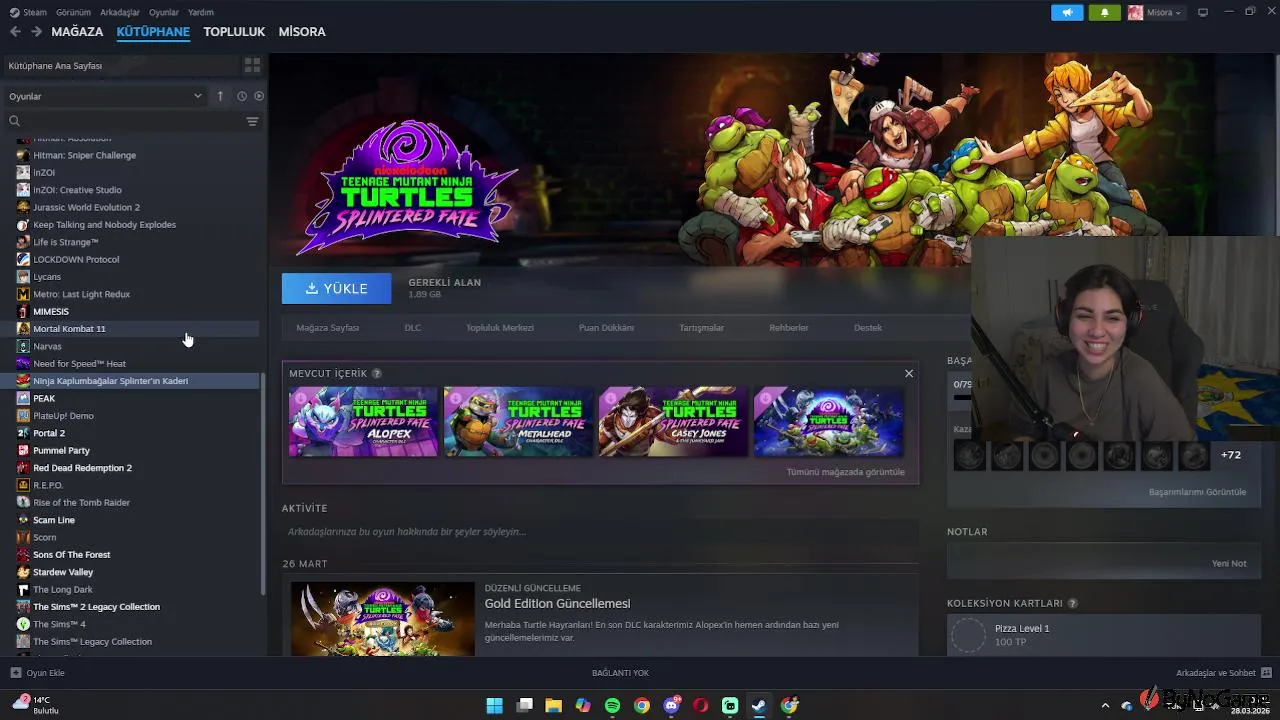The width and height of the screenshot is (1280, 720).
Task: Select Sons Of The Forest
Action: click(x=72, y=555)
